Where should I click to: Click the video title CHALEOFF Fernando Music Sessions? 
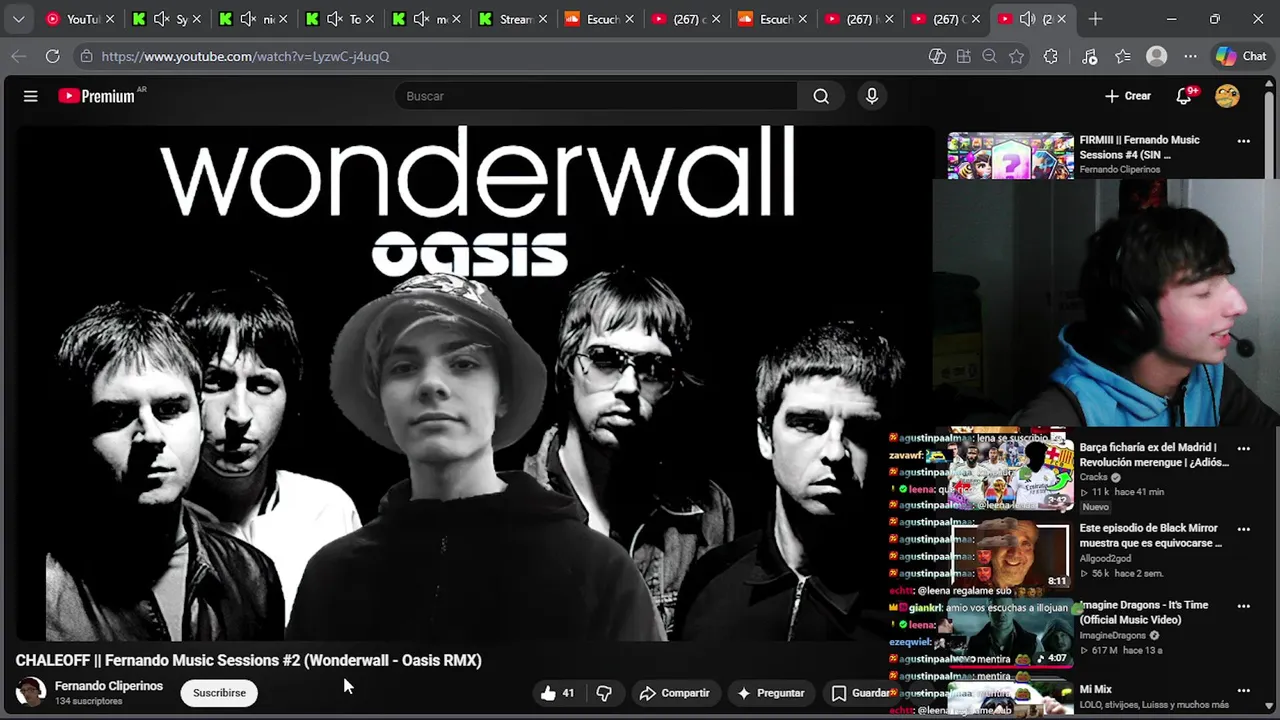point(249,660)
